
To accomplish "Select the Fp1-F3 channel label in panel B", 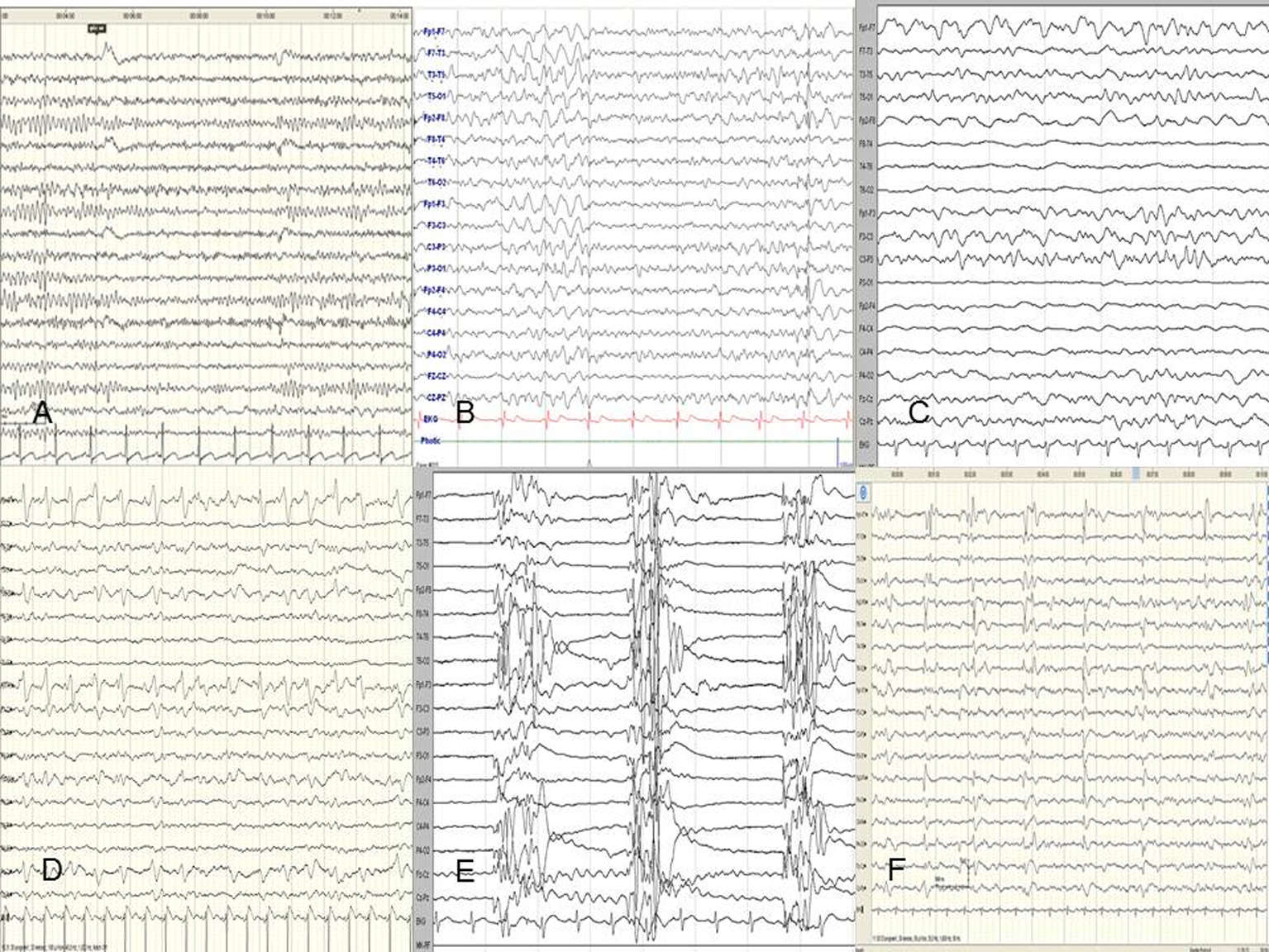I will pos(434,203).
